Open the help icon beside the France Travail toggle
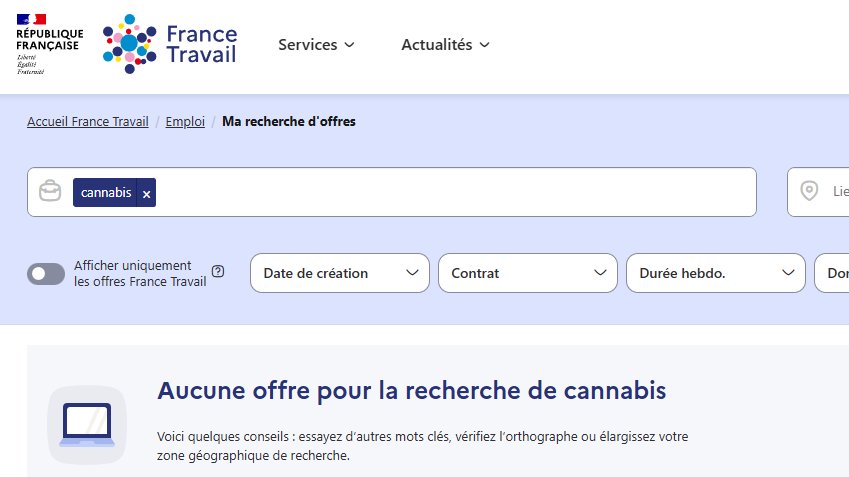The height and width of the screenshot is (477, 849). (x=218, y=271)
